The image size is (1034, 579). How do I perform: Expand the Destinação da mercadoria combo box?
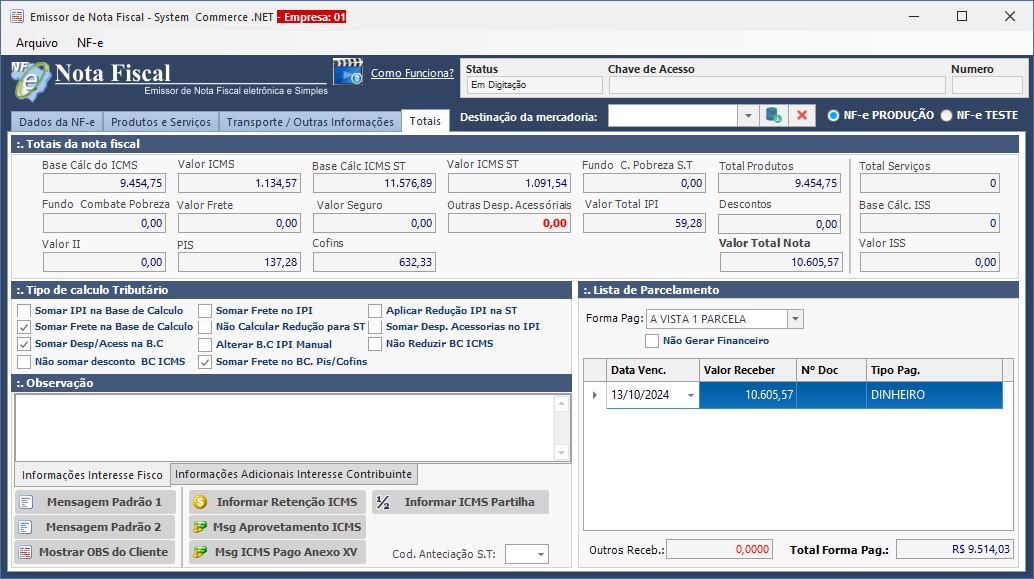748,116
